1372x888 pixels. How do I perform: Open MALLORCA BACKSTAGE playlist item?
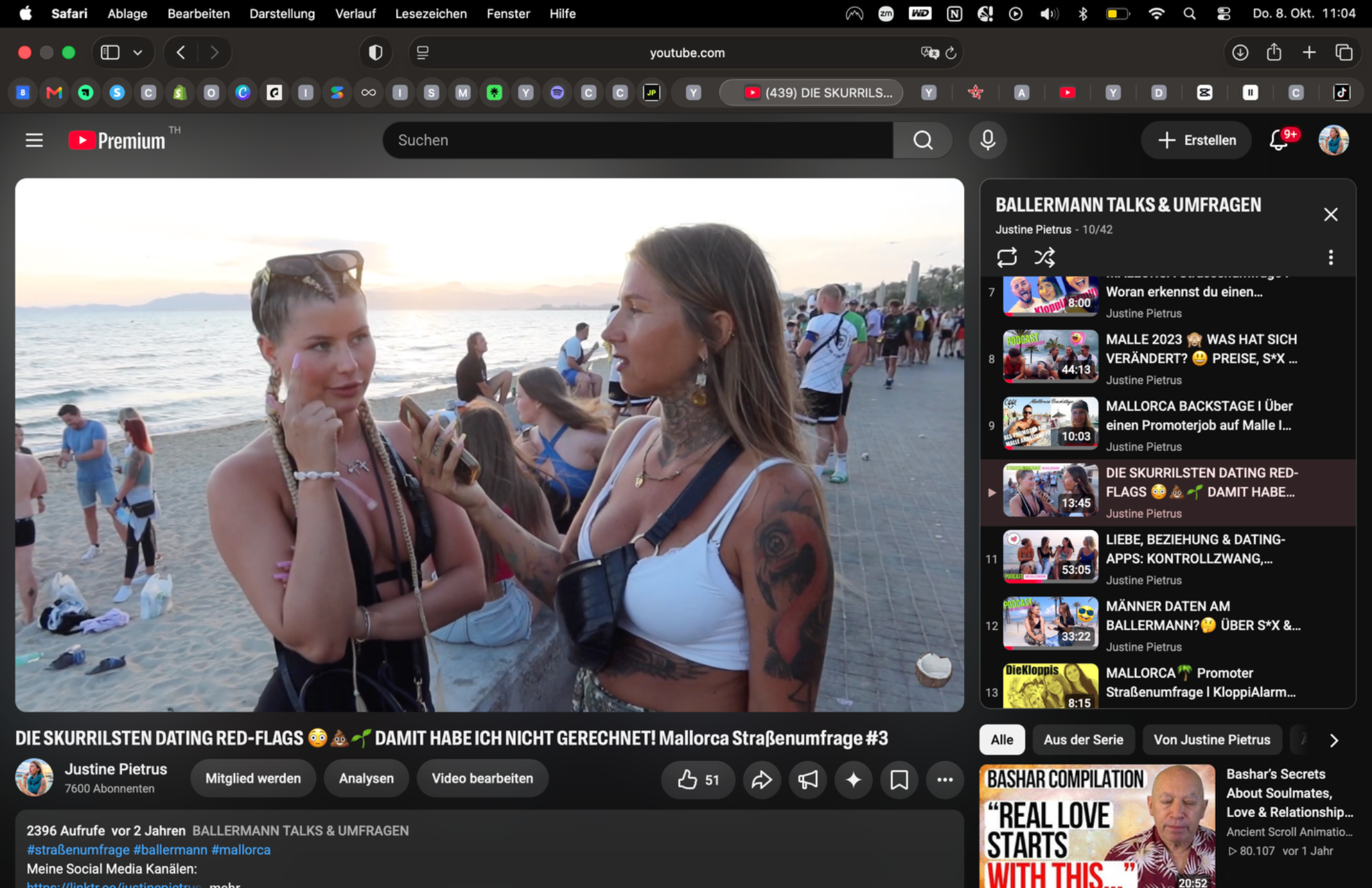(1169, 425)
